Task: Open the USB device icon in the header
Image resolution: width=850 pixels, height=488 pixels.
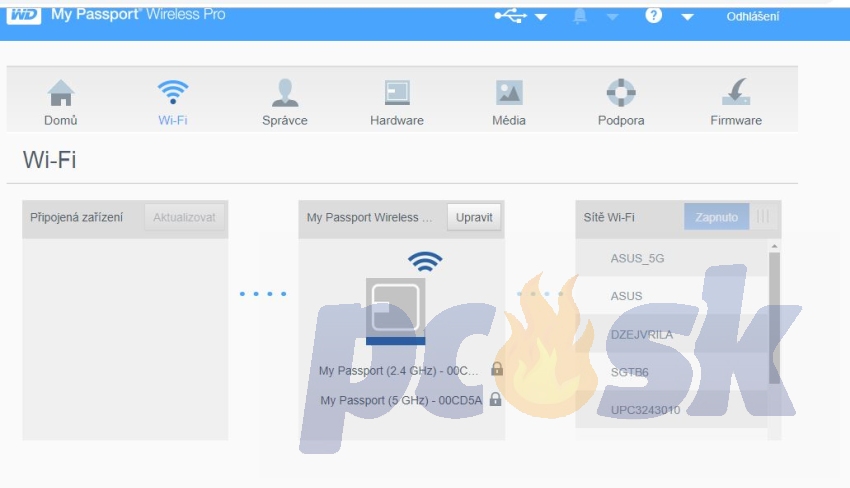Action: pyautogui.click(x=511, y=16)
